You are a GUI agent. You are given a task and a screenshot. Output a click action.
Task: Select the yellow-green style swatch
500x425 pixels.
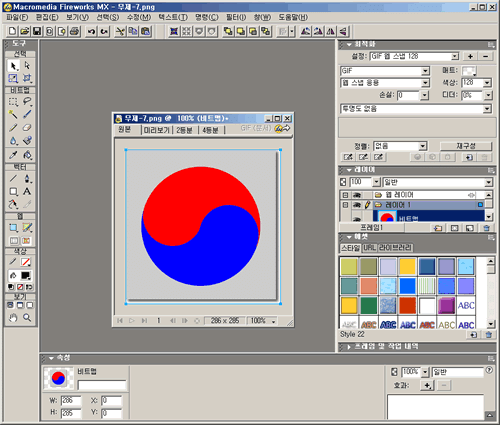pyautogui.click(x=349, y=267)
